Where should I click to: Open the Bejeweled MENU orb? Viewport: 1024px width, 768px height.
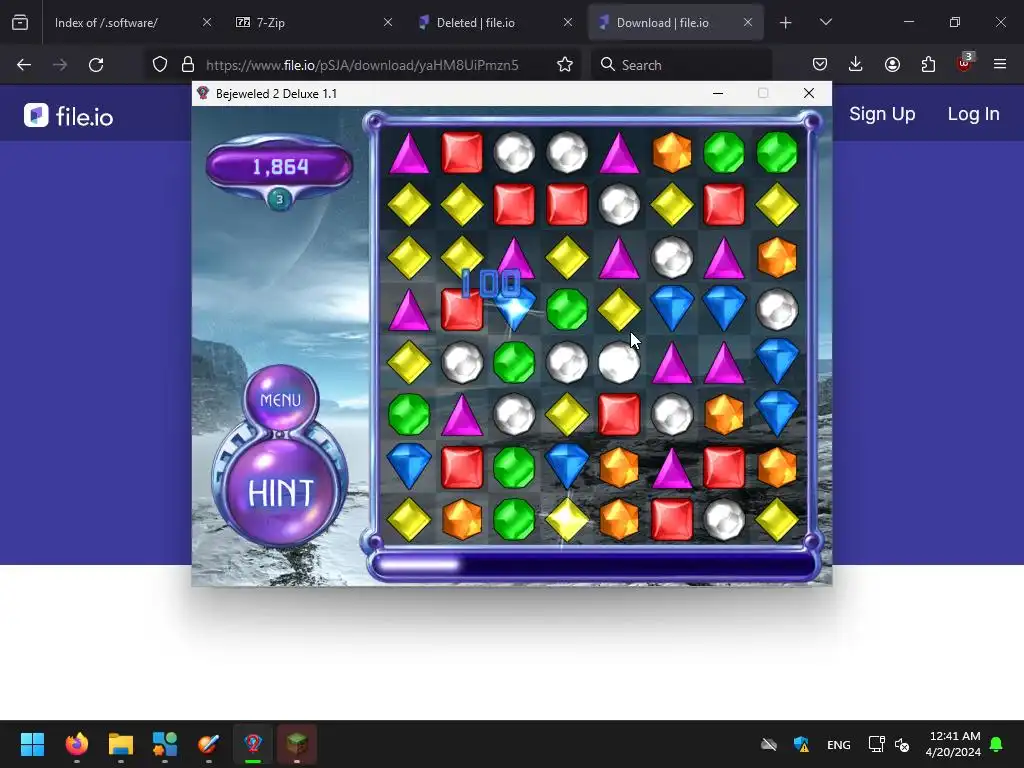(281, 399)
